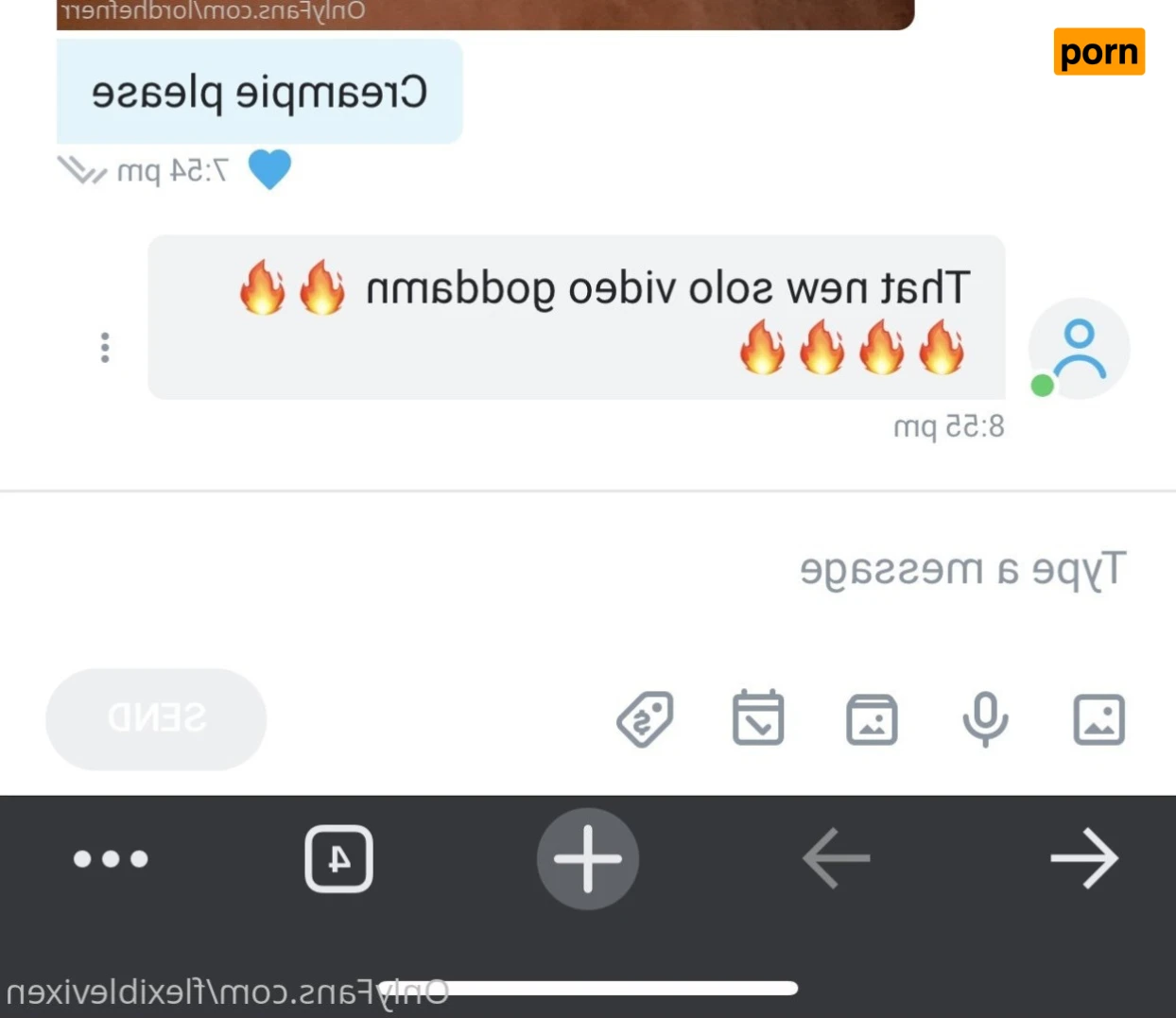Open the media vault icon beside microphone

pos(872,719)
